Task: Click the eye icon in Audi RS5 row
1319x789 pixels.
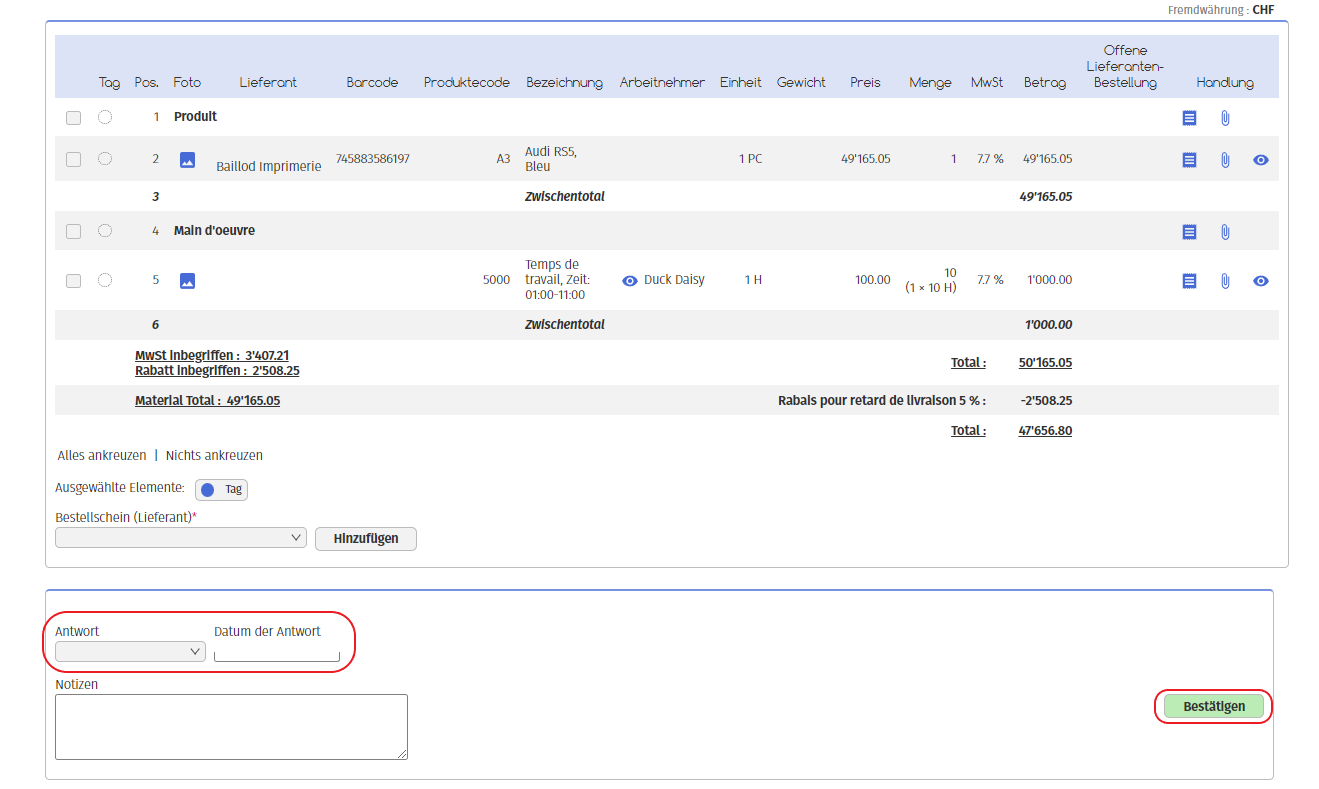Action: tap(1260, 160)
